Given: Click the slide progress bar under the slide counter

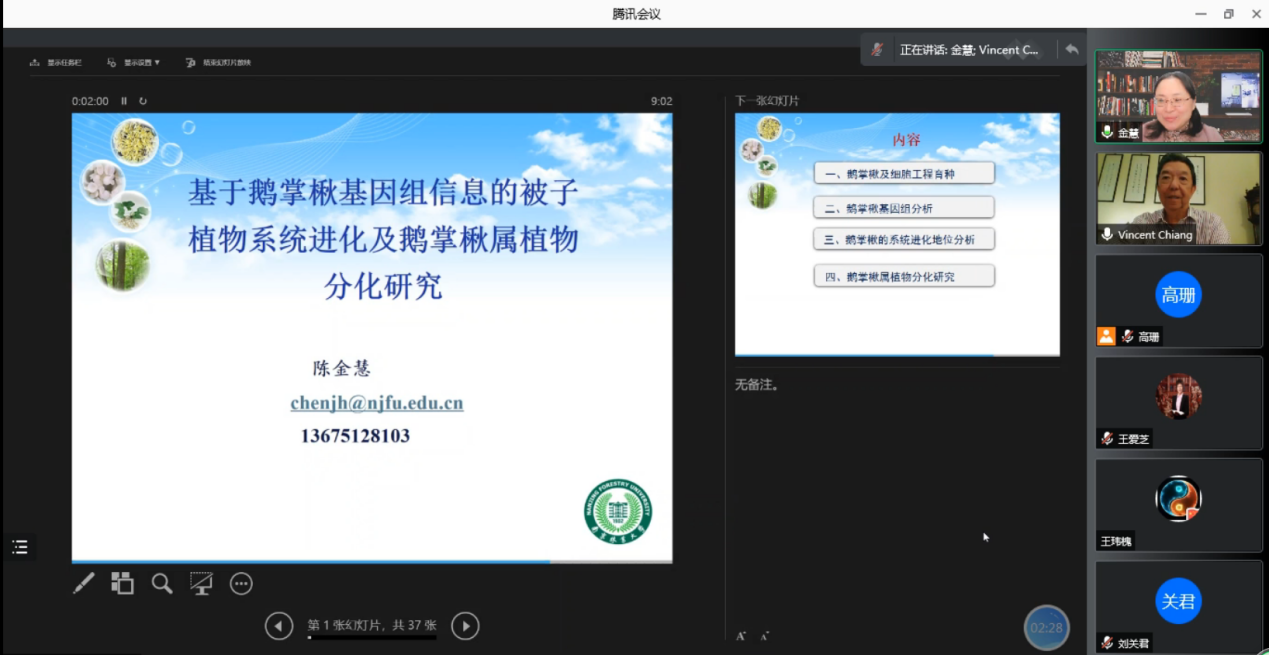Looking at the screenshot, I should point(371,637).
